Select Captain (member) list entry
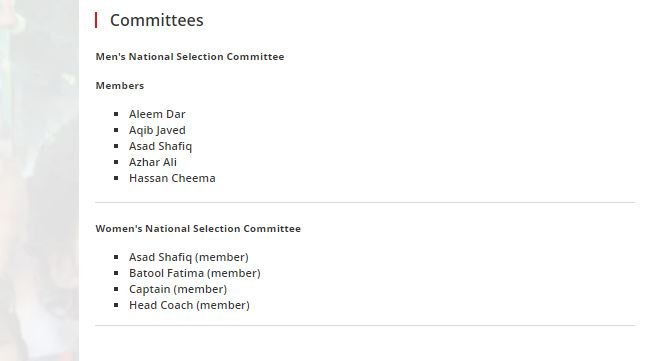This screenshot has height=361, width=654. (x=178, y=289)
